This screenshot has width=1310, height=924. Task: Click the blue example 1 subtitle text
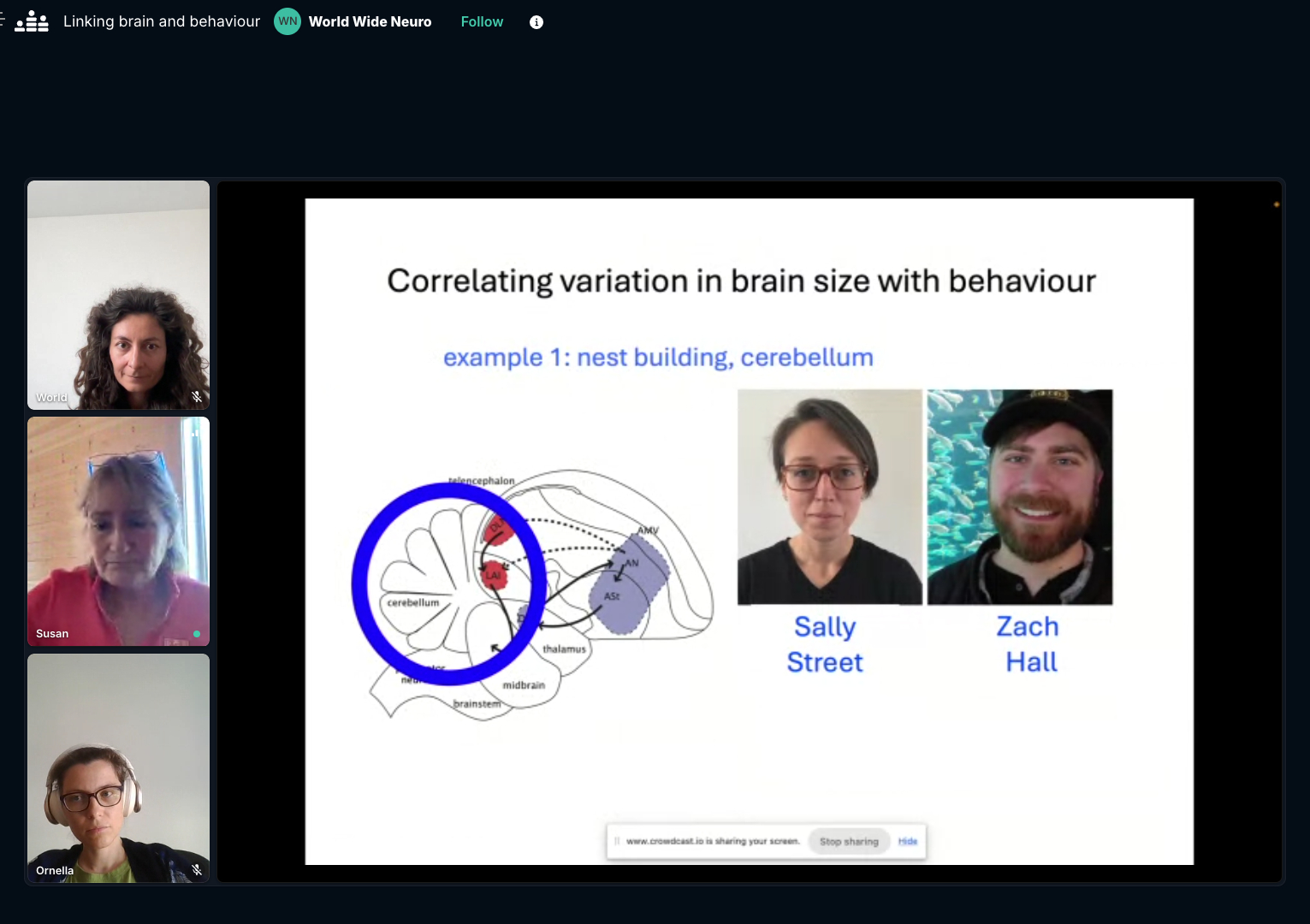(x=657, y=357)
